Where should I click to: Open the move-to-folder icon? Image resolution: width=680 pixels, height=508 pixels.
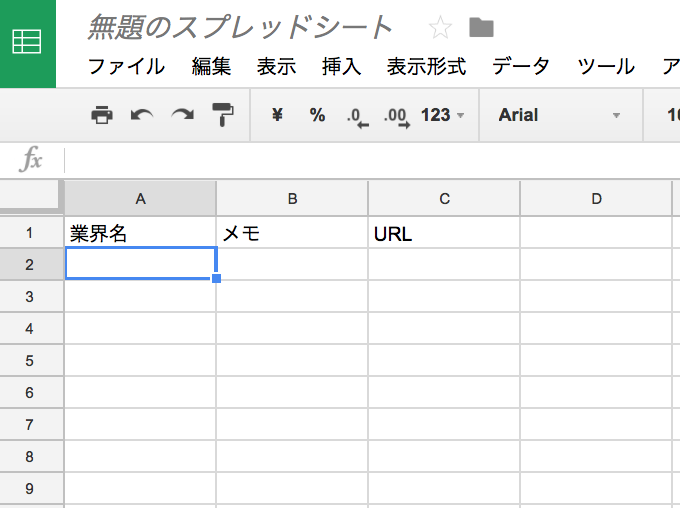(x=482, y=28)
